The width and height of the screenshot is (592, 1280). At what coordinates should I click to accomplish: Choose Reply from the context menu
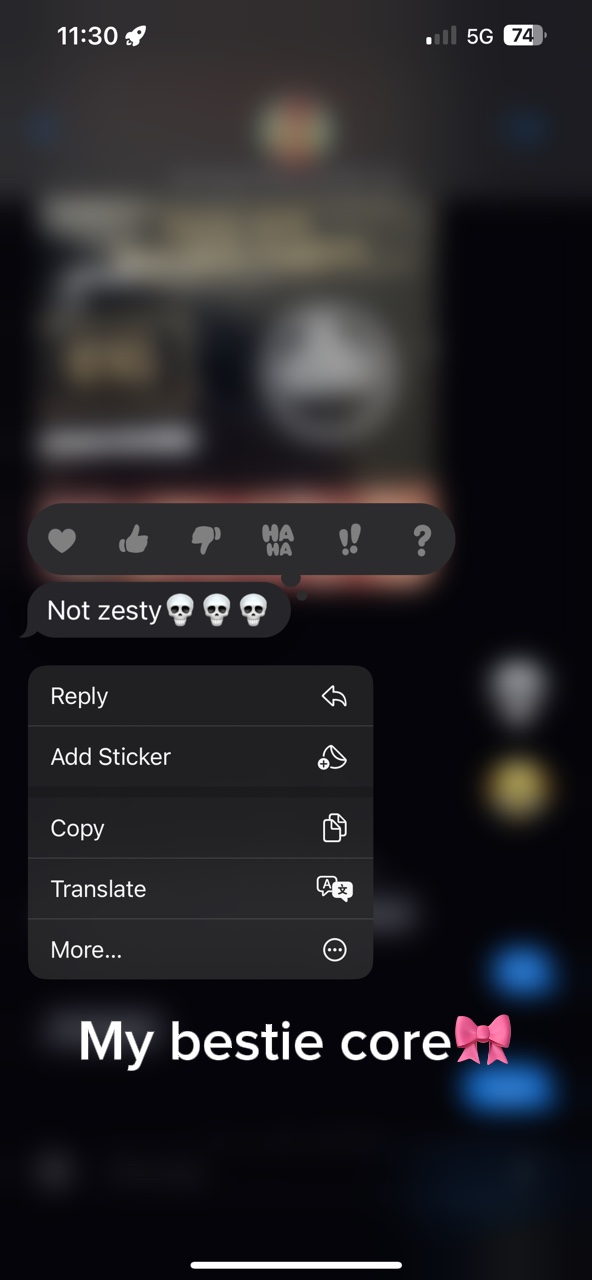[x=200, y=696]
